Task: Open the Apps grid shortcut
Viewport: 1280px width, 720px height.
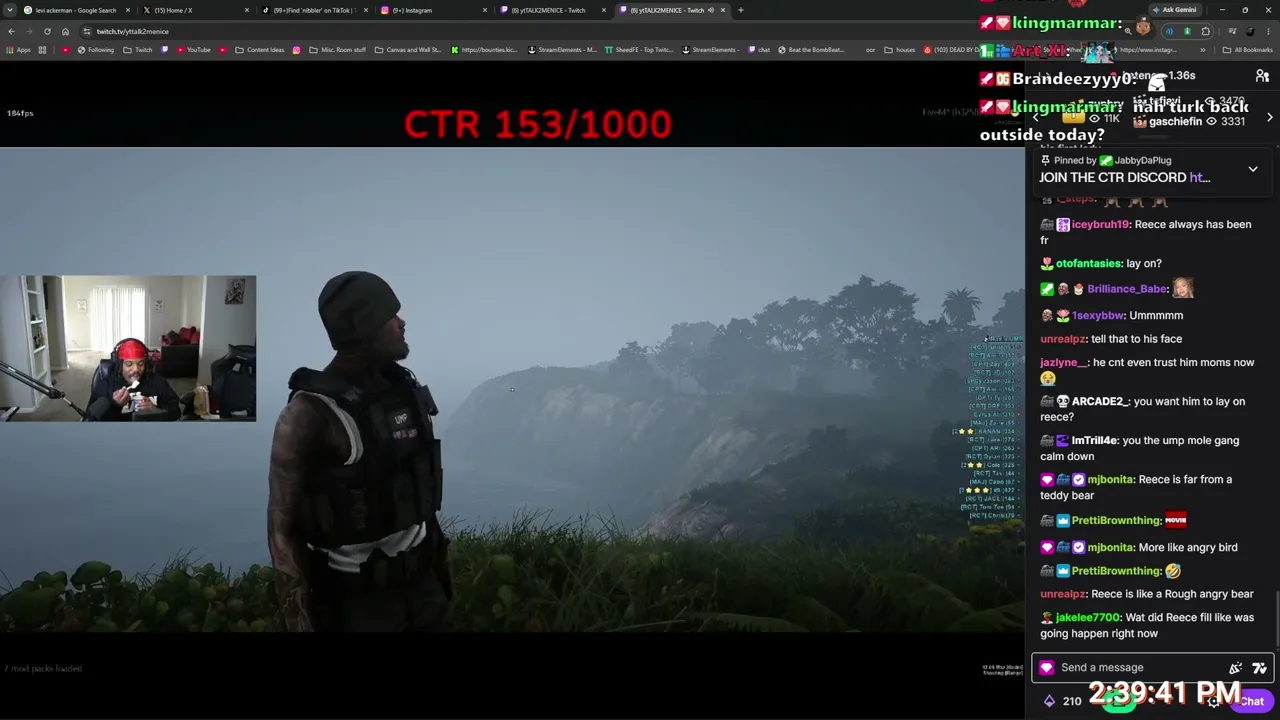Action: pyautogui.click(x=18, y=50)
